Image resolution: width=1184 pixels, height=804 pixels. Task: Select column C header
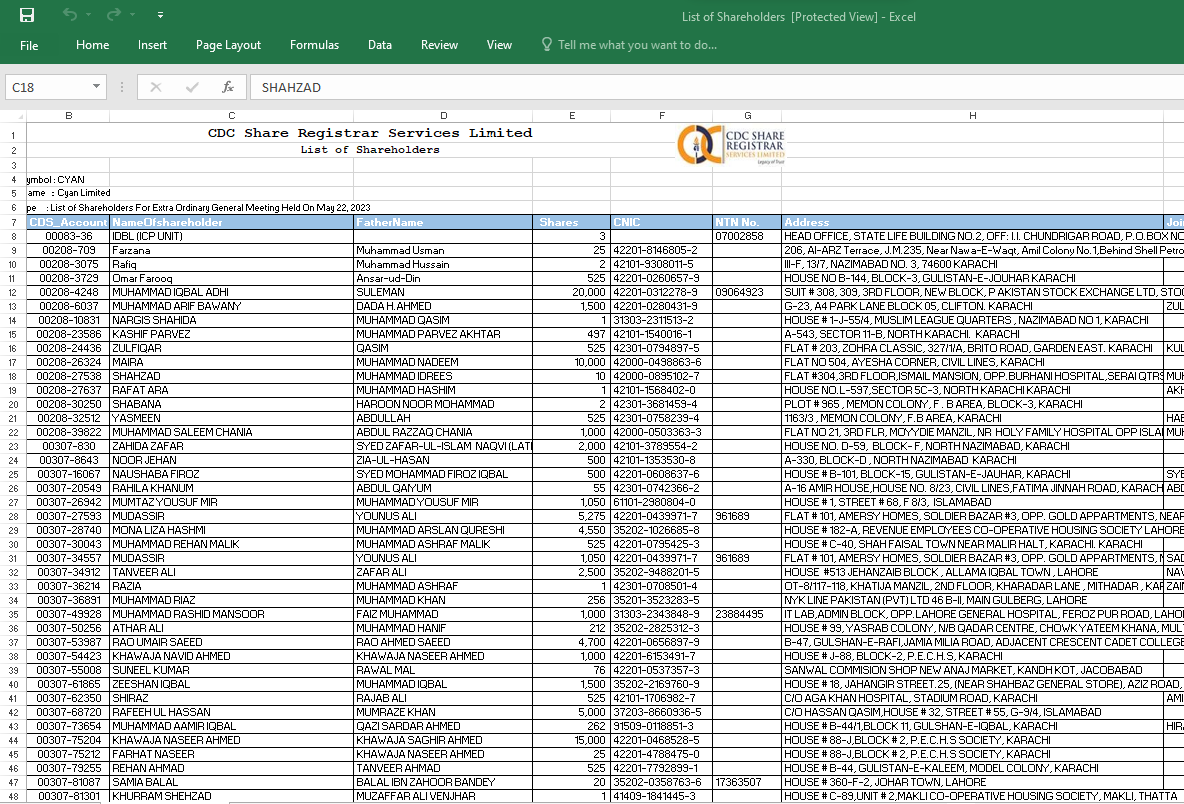coord(232,116)
